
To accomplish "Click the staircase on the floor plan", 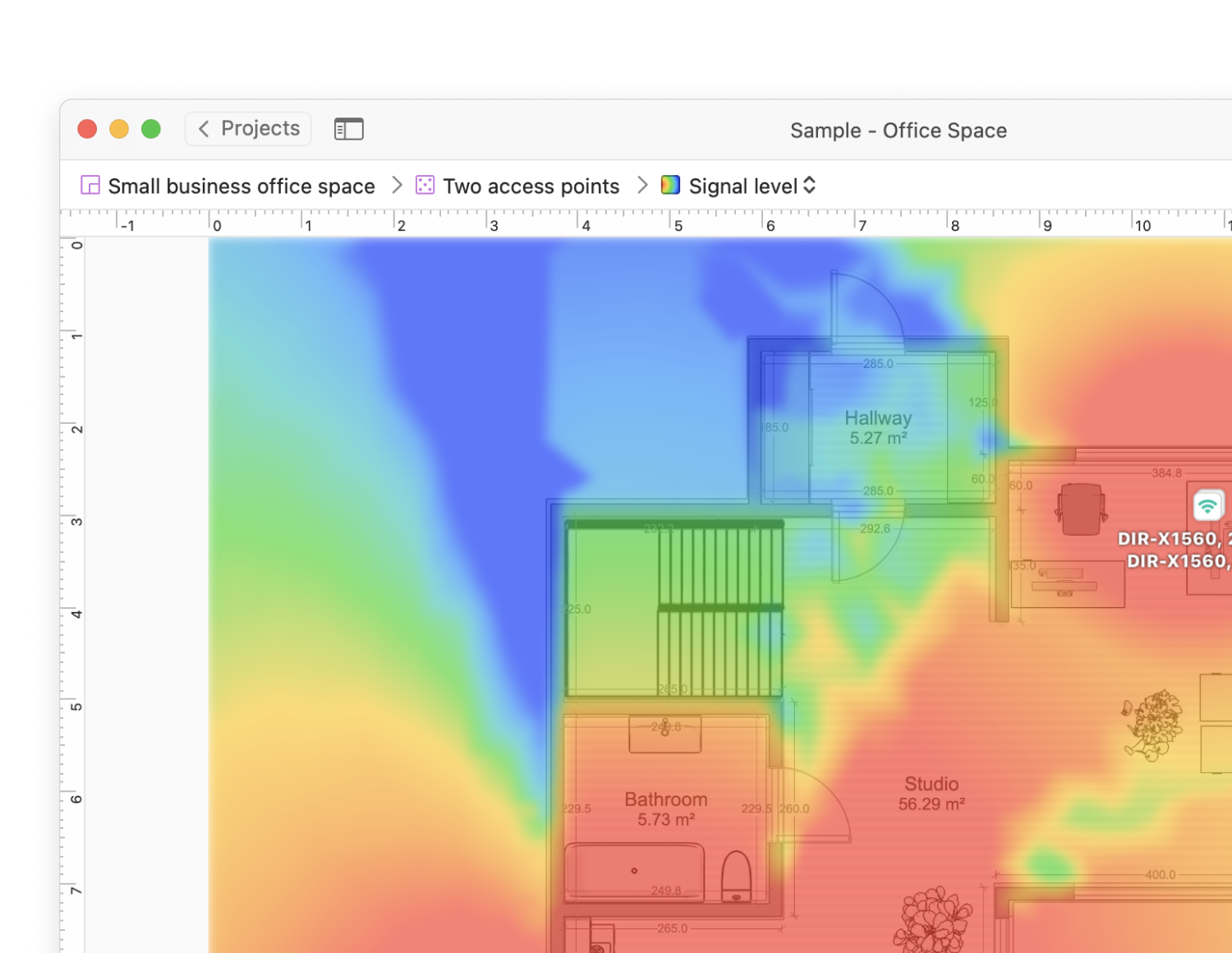I will pos(719,610).
